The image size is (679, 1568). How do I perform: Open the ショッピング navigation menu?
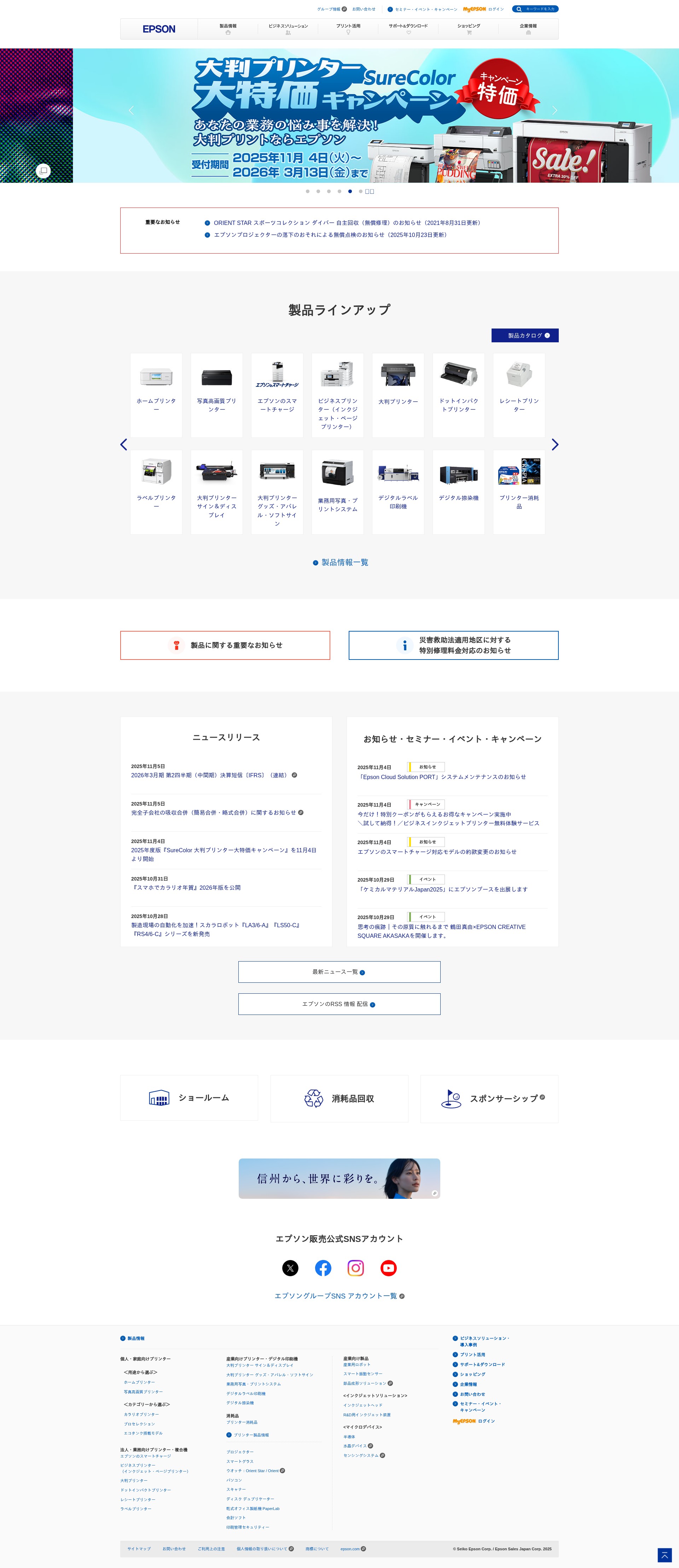point(469,29)
